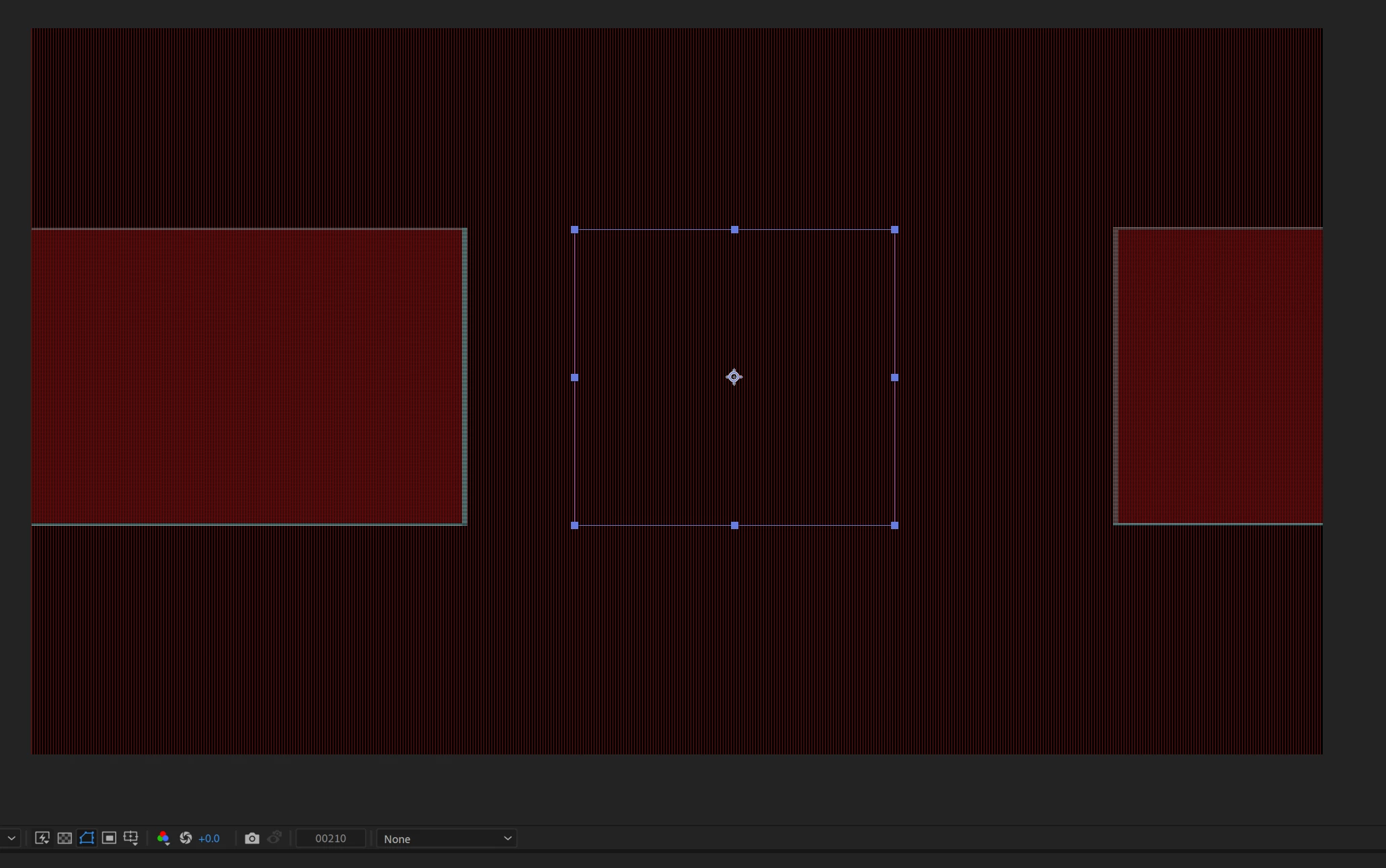
Task: Click the top-left selection handle
Action: pyautogui.click(x=574, y=230)
